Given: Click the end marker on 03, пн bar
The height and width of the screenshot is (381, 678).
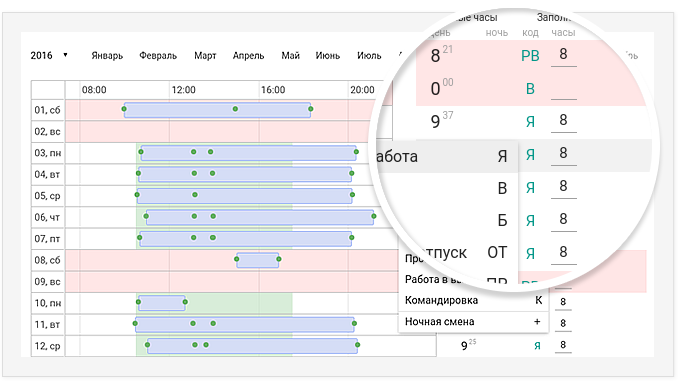Looking at the screenshot, I should click(356, 152).
